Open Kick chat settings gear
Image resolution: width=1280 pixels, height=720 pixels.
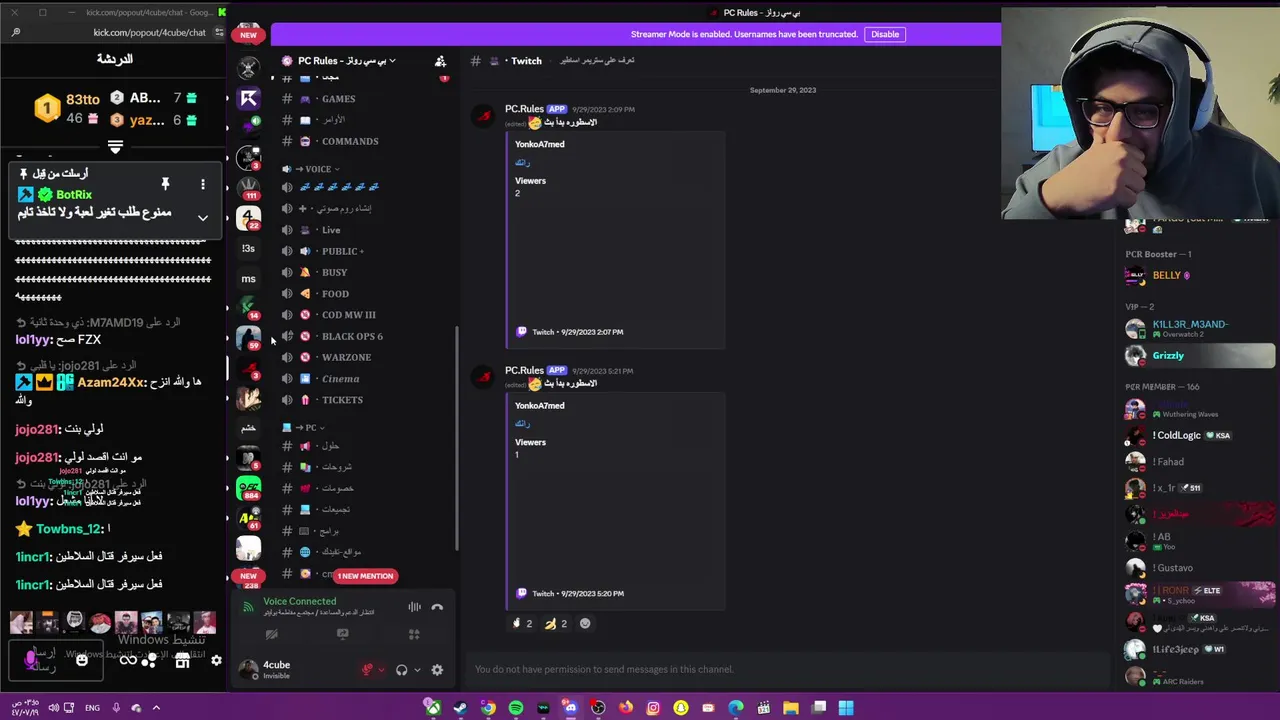point(215,660)
